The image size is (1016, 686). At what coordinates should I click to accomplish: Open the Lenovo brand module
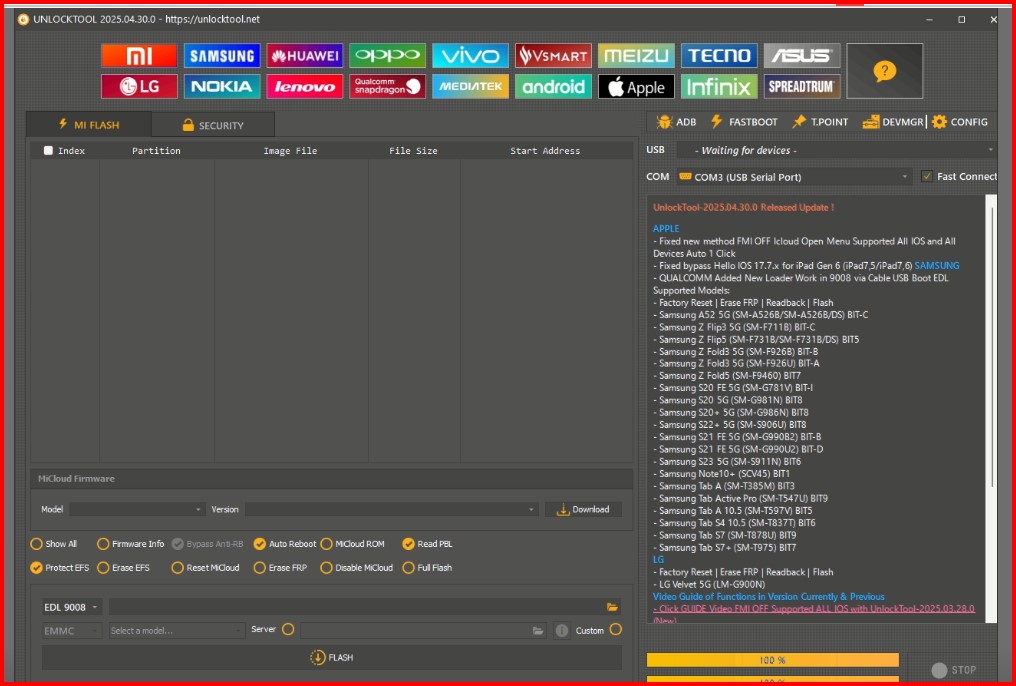click(305, 87)
